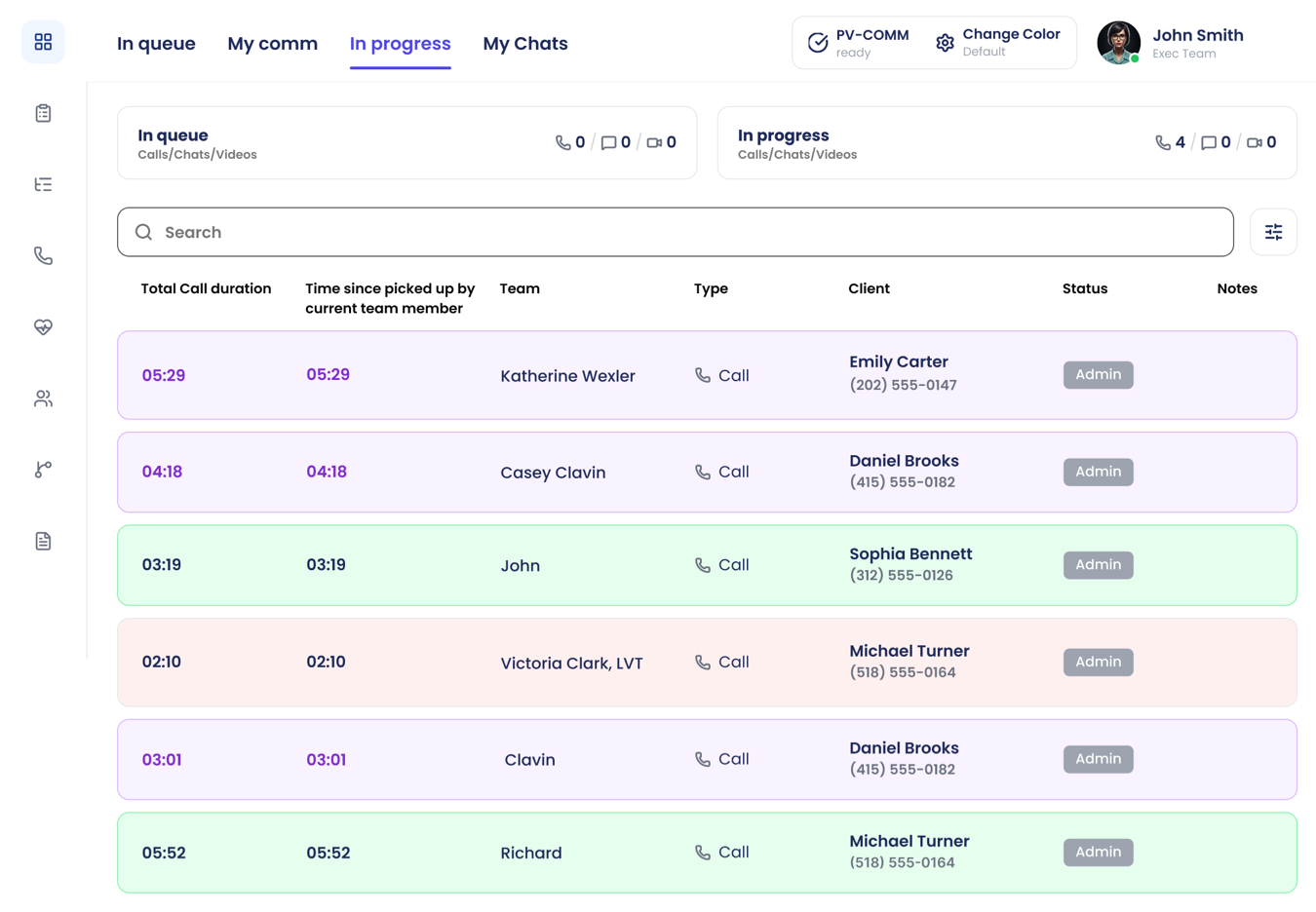Click client name Emily Carter

tap(899, 361)
